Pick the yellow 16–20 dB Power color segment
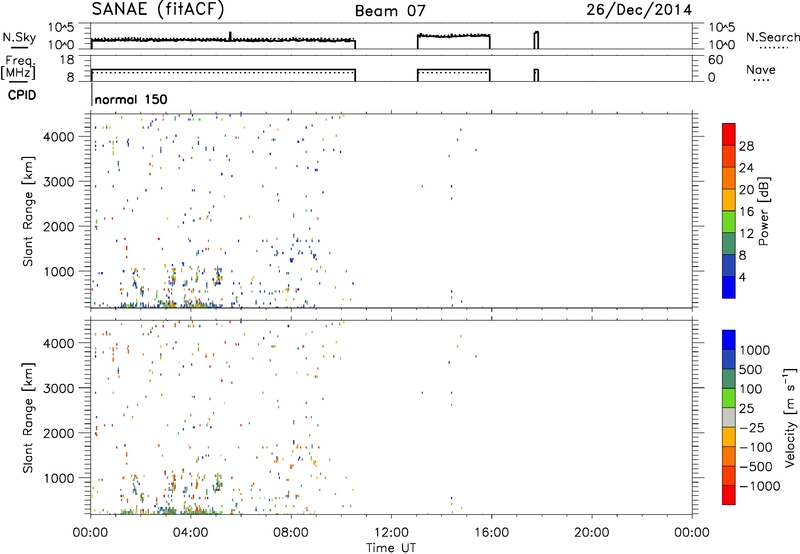This screenshot has height=554, width=800. (x=729, y=199)
